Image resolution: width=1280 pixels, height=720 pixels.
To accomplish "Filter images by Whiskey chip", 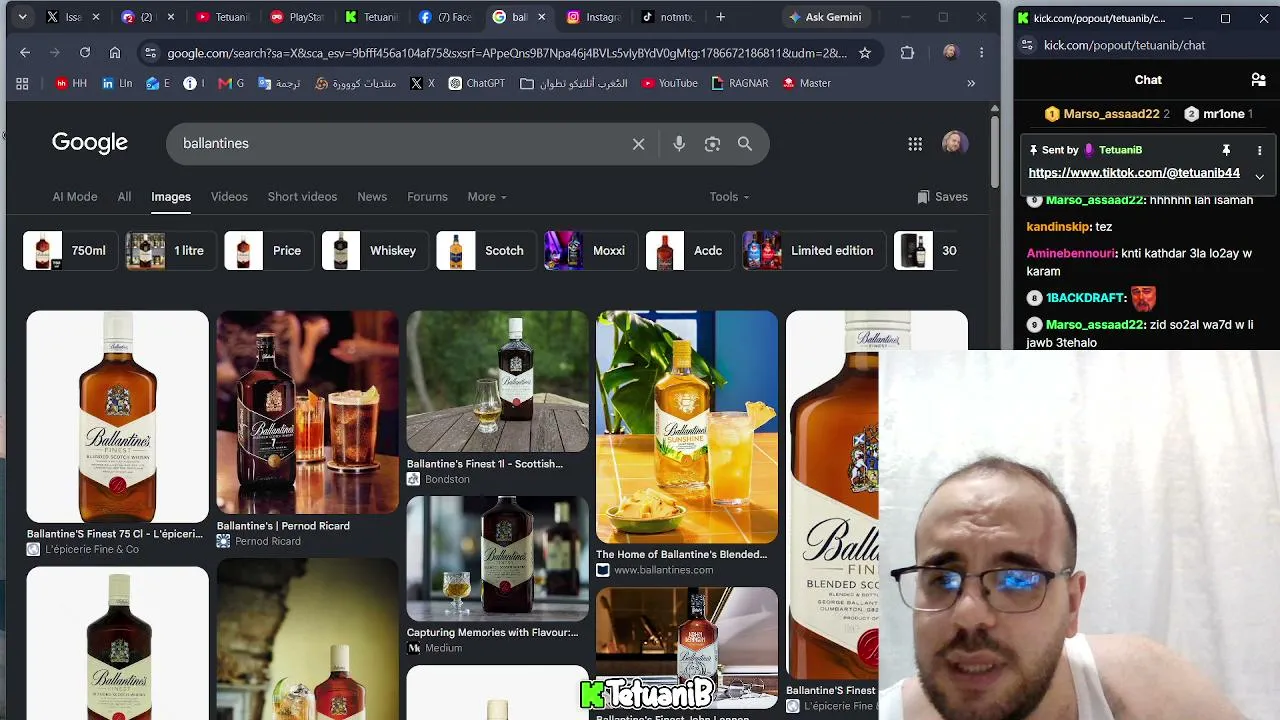I will click(x=373, y=251).
